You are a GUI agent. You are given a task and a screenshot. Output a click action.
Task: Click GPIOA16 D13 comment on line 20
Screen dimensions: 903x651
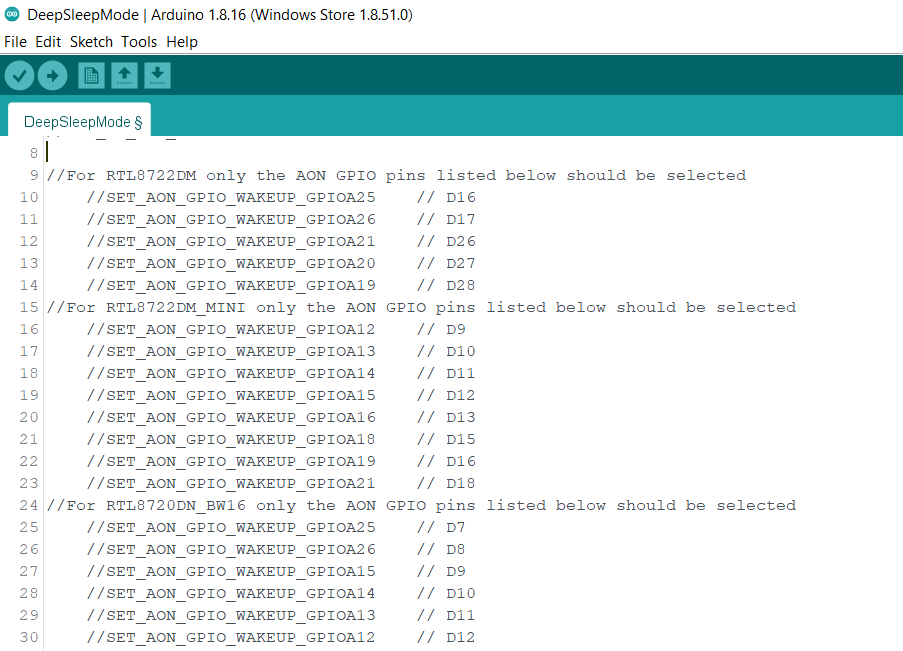(281, 417)
